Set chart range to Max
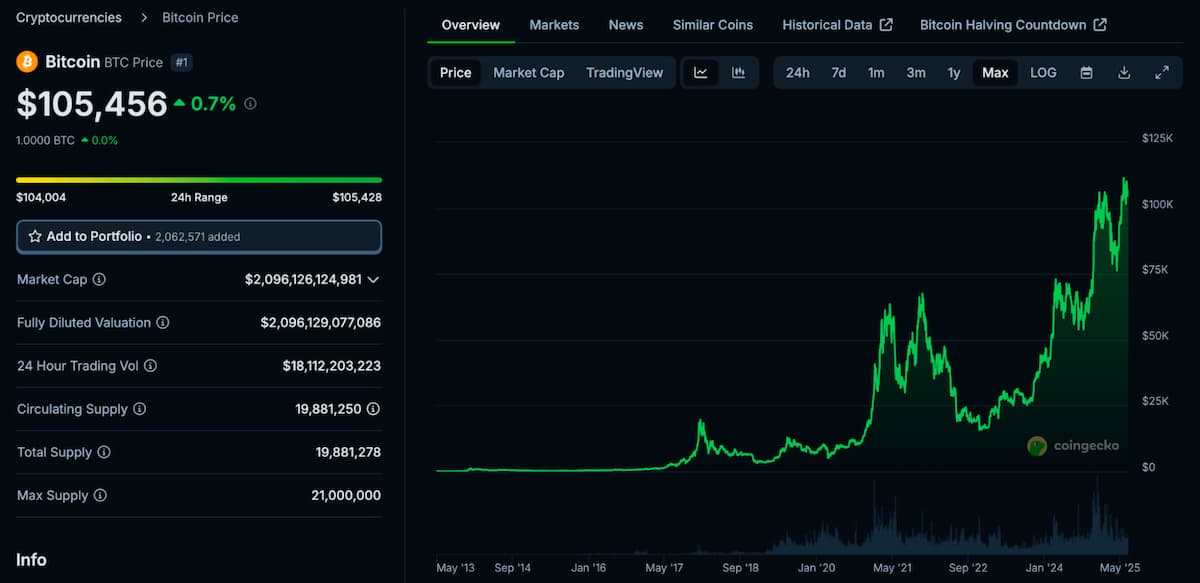Viewport: 1200px width, 583px height. pos(995,73)
